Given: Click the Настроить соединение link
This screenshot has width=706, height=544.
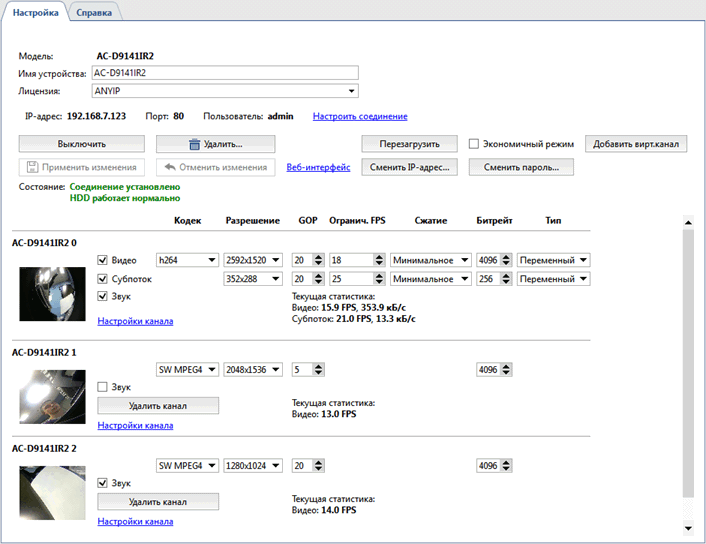Looking at the screenshot, I should click(360, 116).
